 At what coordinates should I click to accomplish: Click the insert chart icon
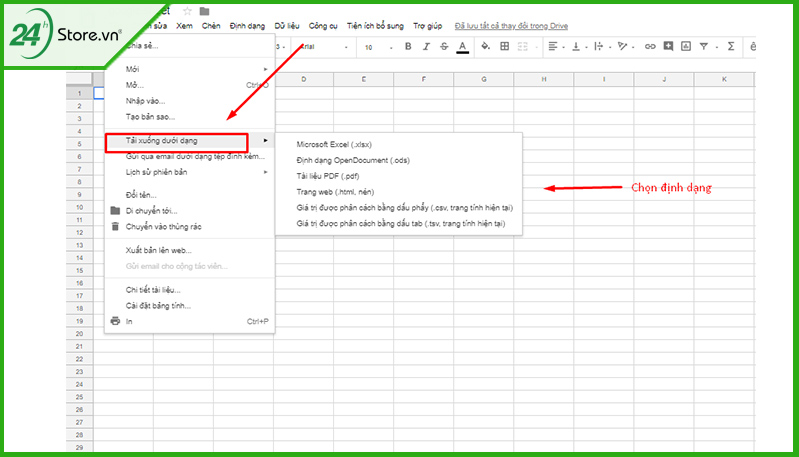click(686, 46)
